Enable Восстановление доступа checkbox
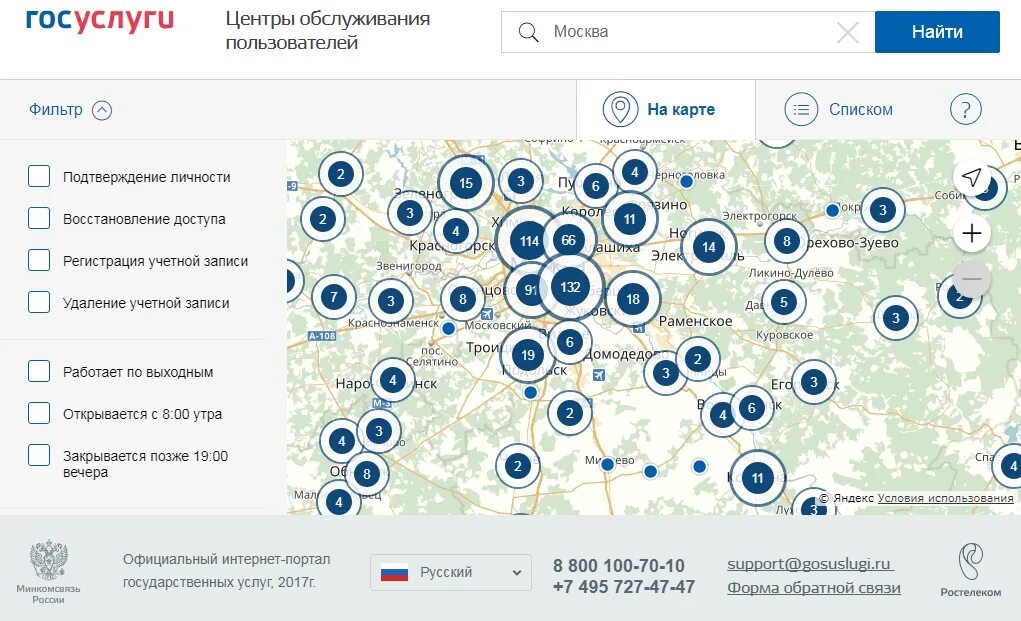 [x=39, y=218]
